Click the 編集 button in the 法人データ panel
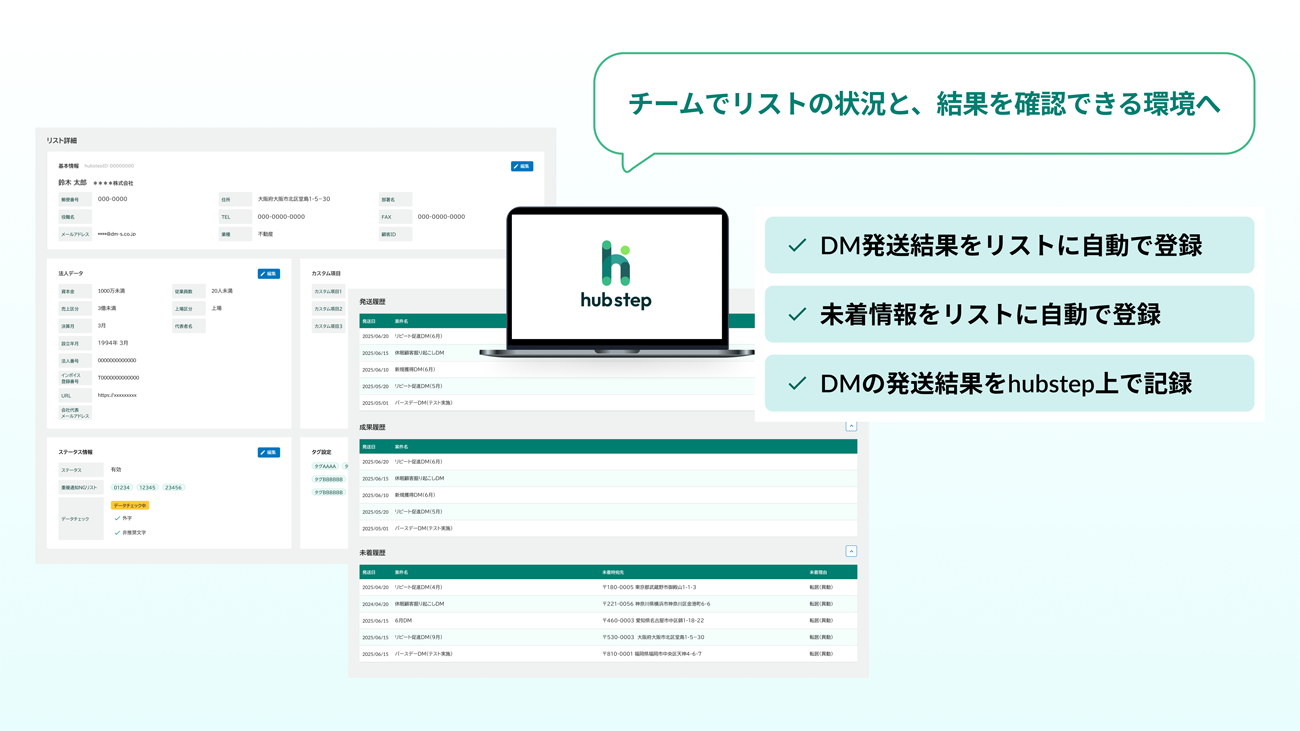The width and height of the screenshot is (1300, 731). [269, 273]
